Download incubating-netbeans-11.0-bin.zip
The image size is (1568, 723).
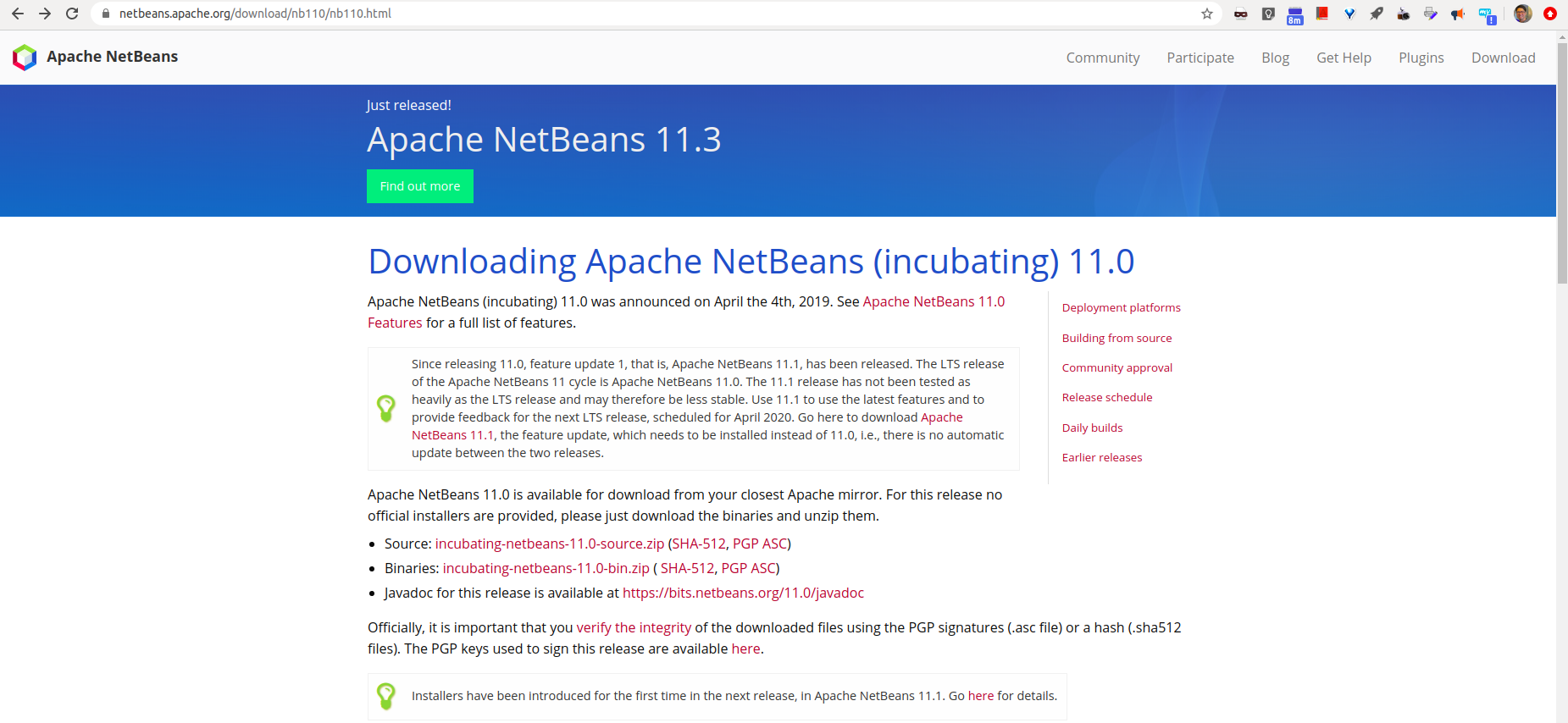(546, 568)
